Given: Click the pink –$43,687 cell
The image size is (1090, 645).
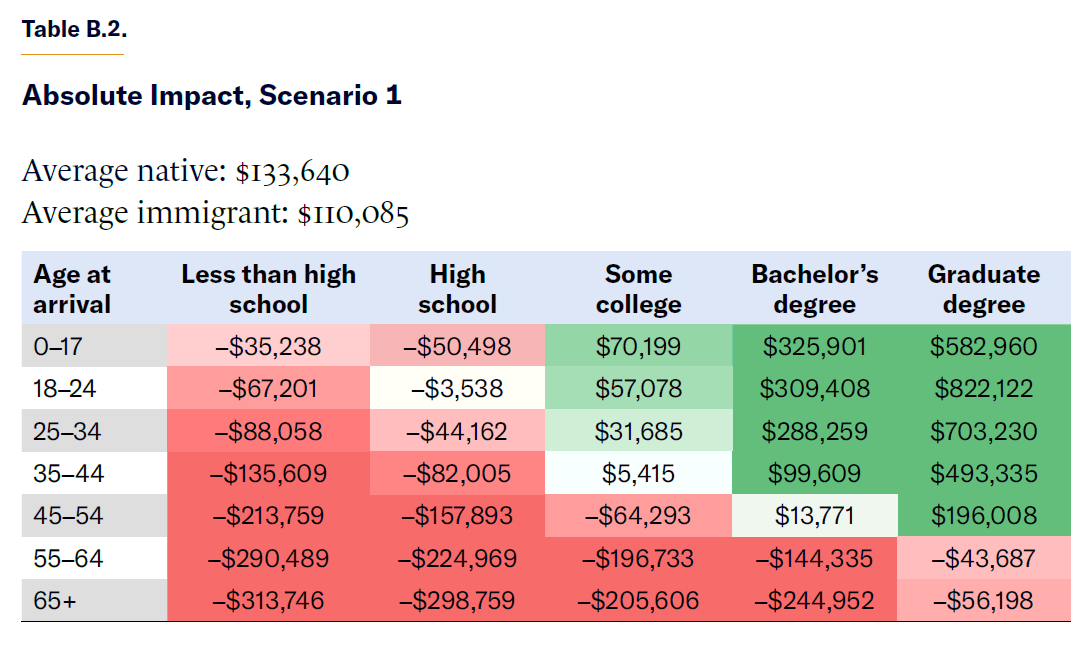Looking at the screenshot, I should pyautogui.click(x=983, y=558).
